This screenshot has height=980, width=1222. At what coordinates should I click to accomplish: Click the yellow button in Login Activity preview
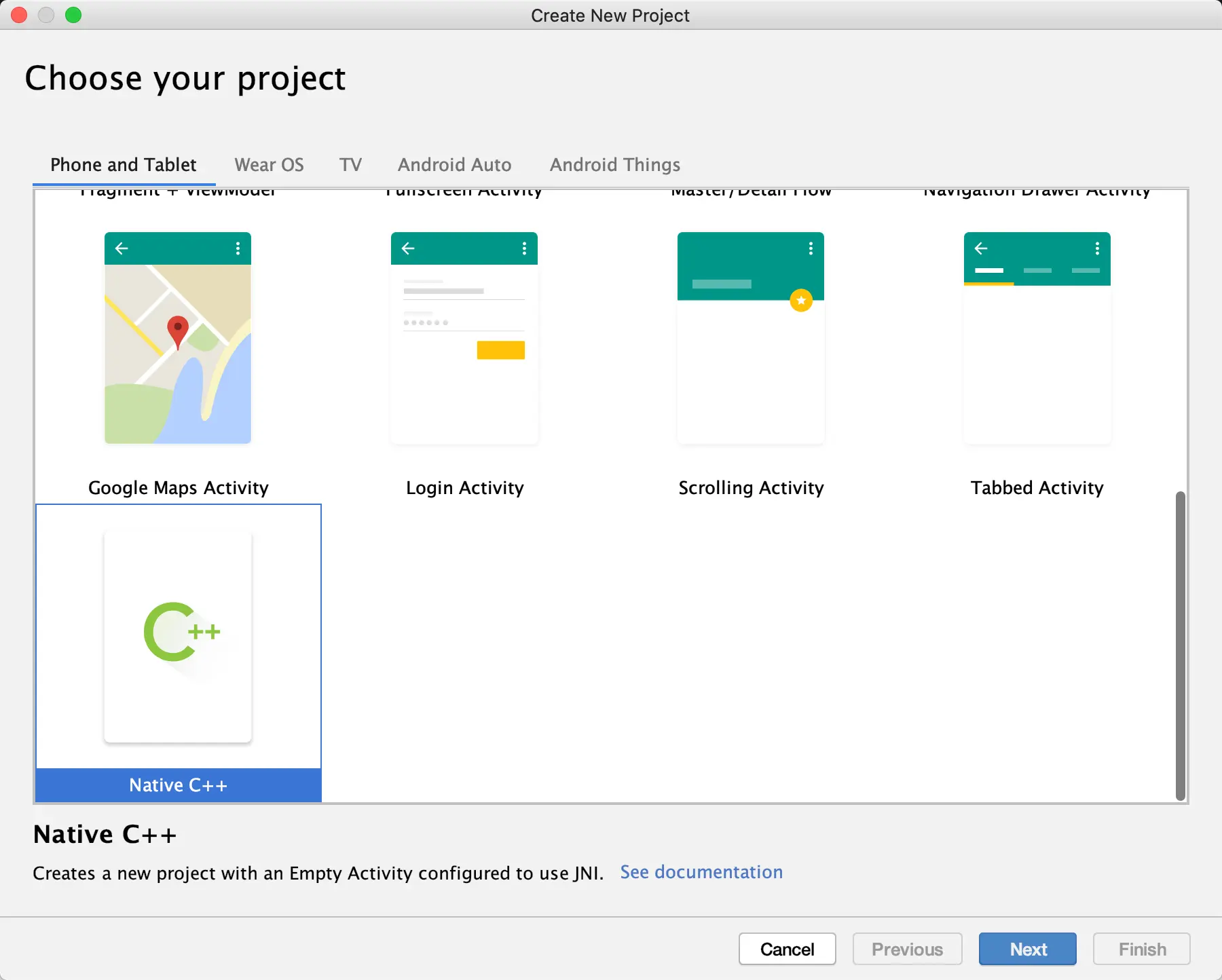(x=501, y=350)
